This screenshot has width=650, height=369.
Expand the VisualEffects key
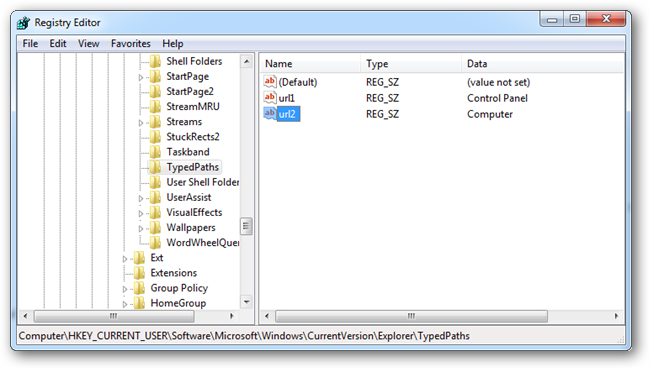[x=141, y=214]
